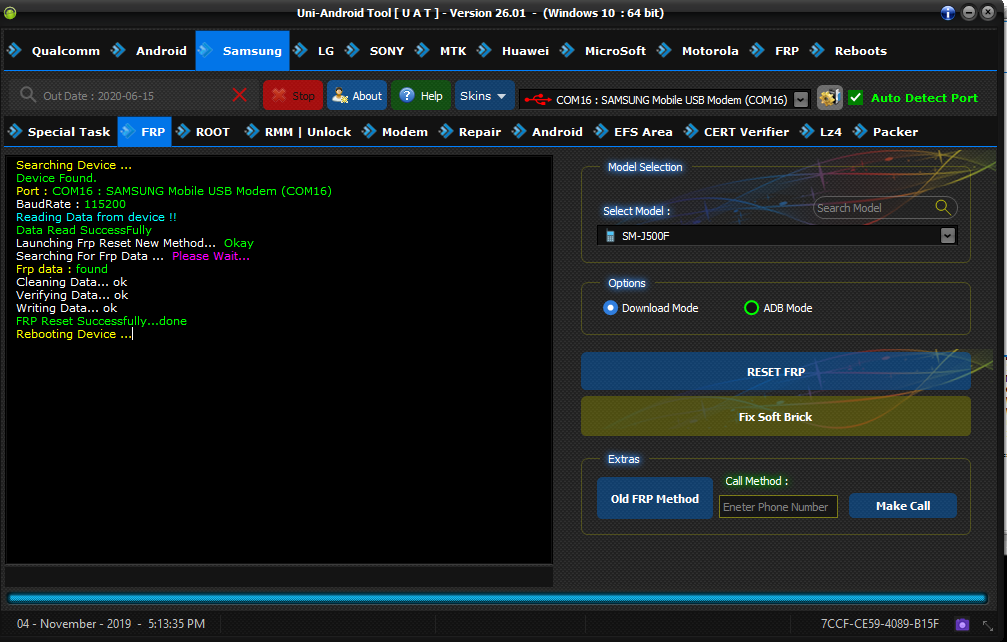Click the red USB icon beside COM16
The width and height of the screenshot is (1007, 642).
538,100
